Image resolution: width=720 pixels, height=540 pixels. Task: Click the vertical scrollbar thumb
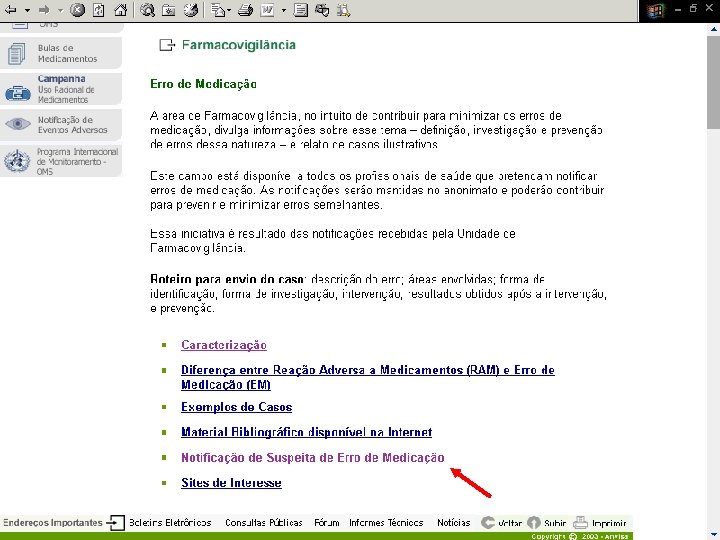(x=714, y=83)
